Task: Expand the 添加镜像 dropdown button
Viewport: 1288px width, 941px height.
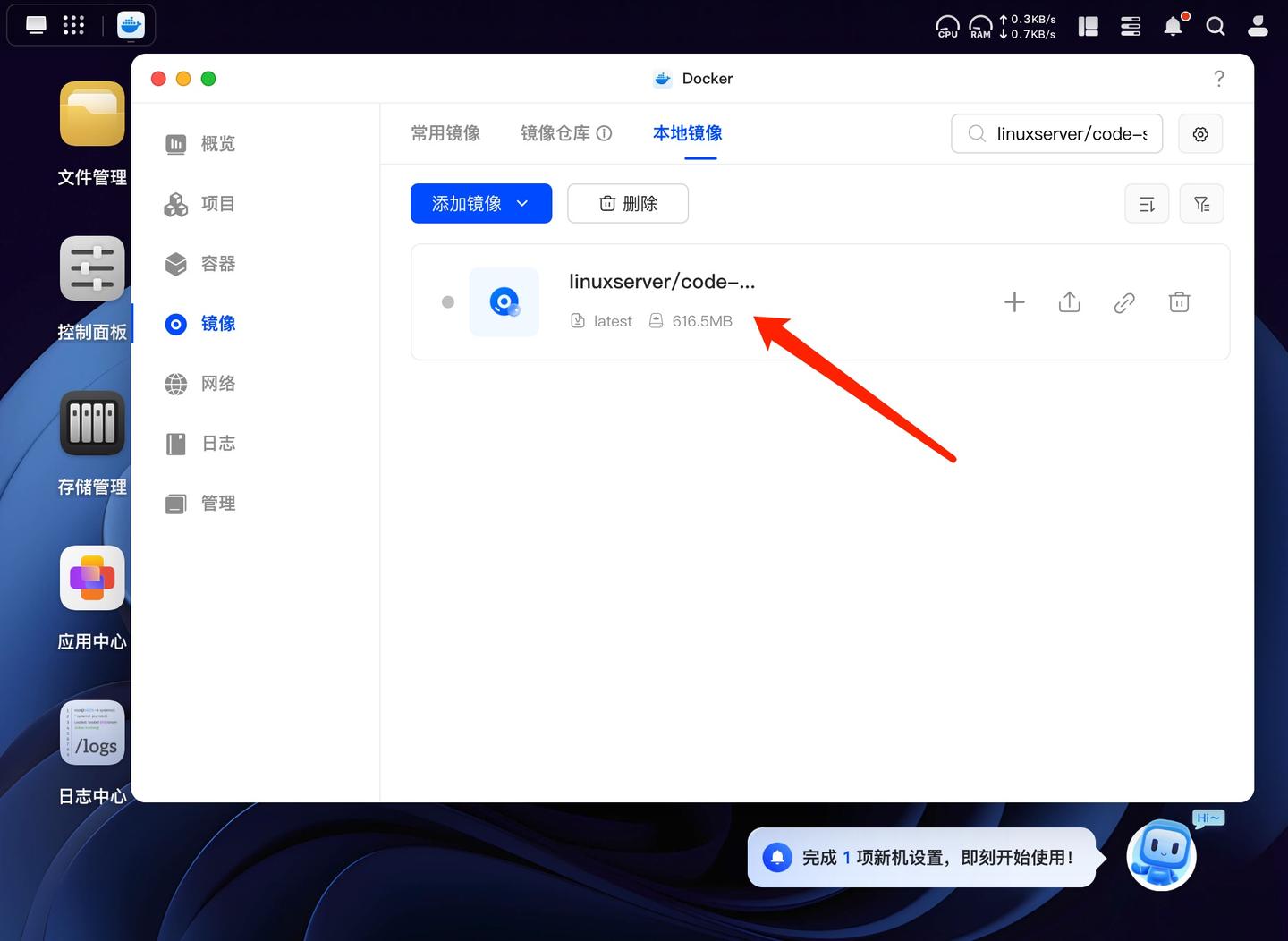Action: point(481,204)
